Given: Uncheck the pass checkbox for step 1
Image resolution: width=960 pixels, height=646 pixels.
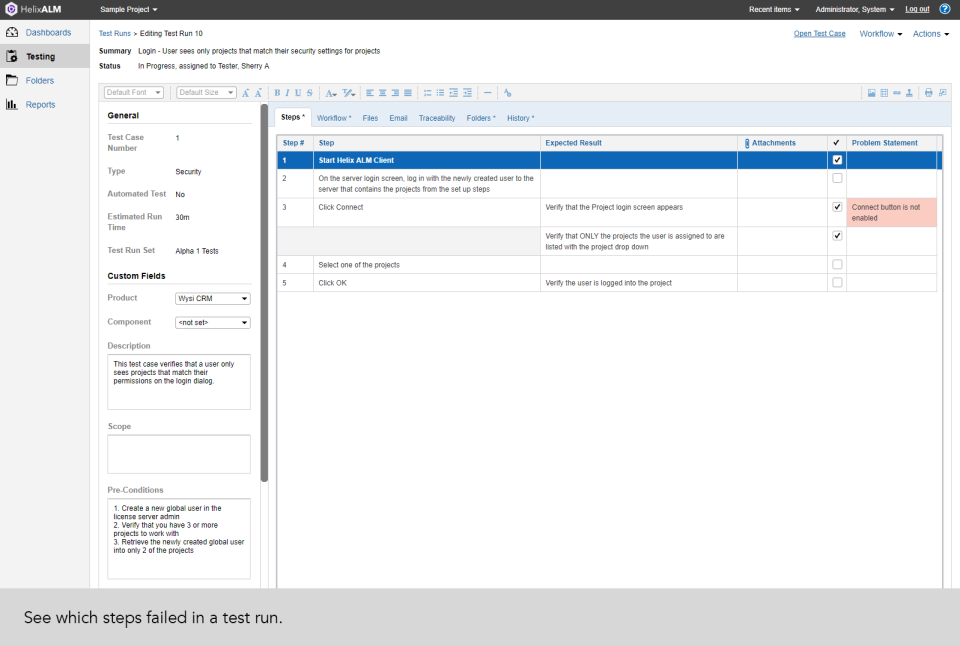Looking at the screenshot, I should tap(837, 159).
